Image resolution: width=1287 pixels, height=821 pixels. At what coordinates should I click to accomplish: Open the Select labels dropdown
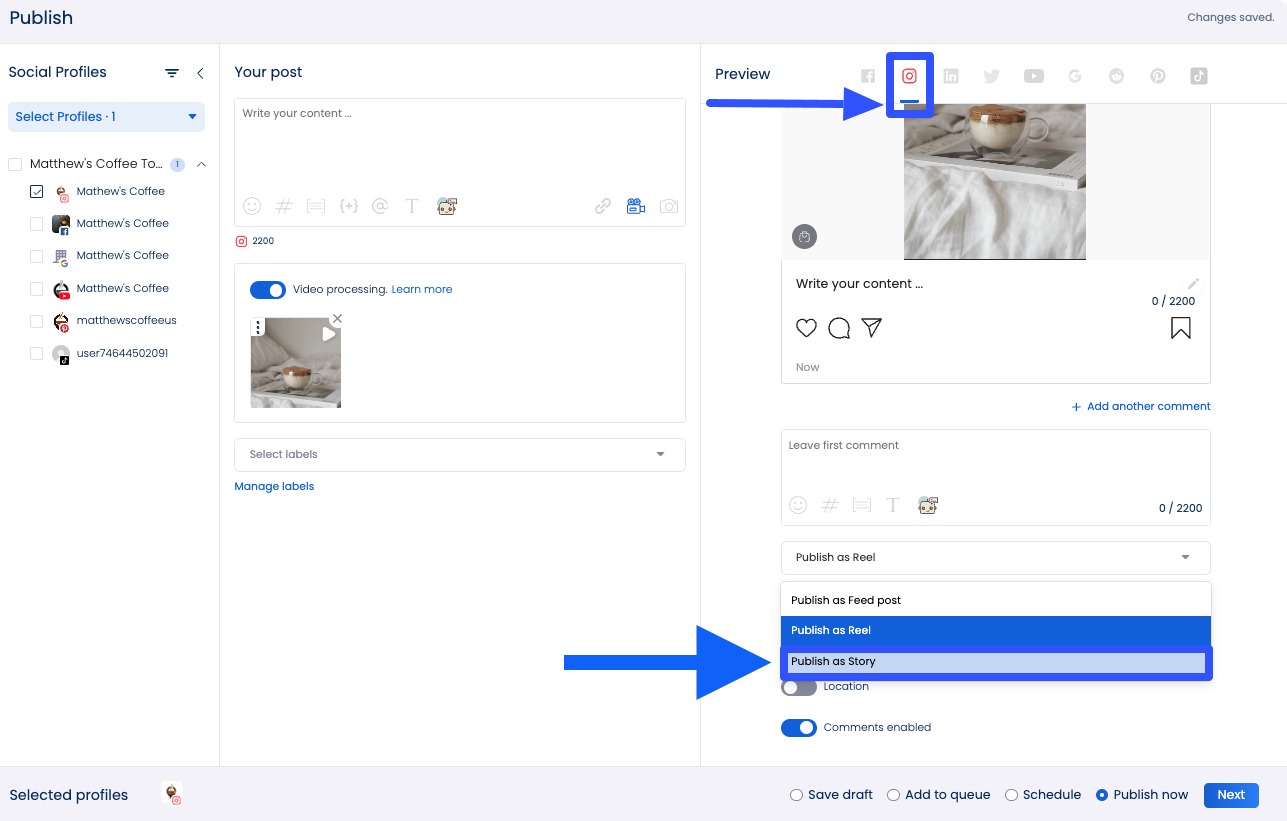pyautogui.click(x=459, y=454)
